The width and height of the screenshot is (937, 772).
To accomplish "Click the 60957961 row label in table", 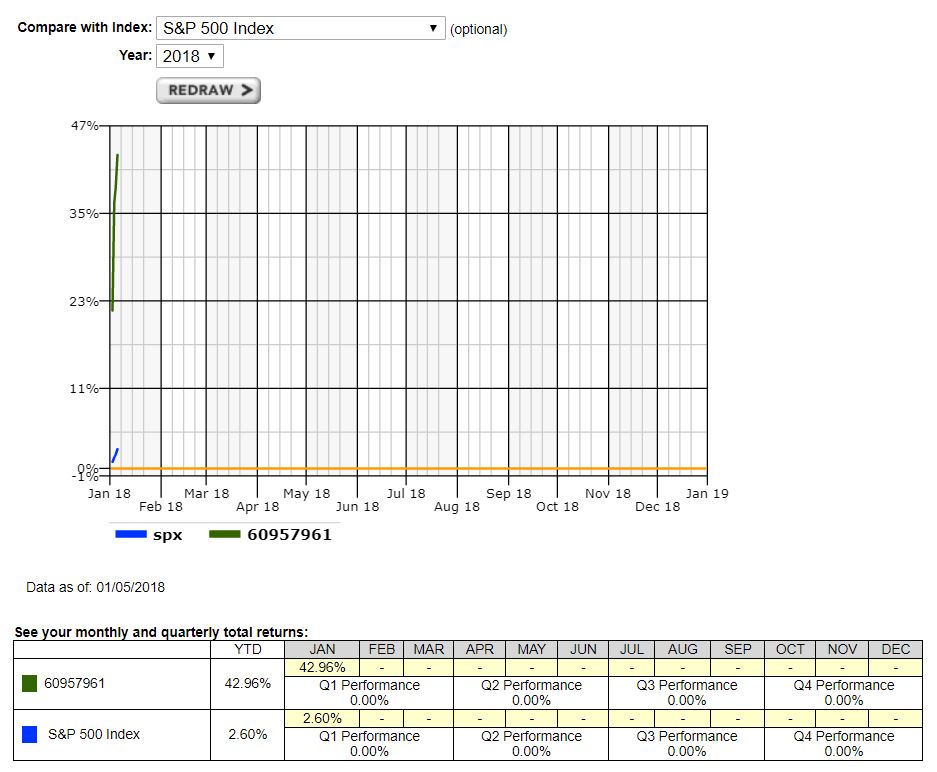I will point(74,683).
